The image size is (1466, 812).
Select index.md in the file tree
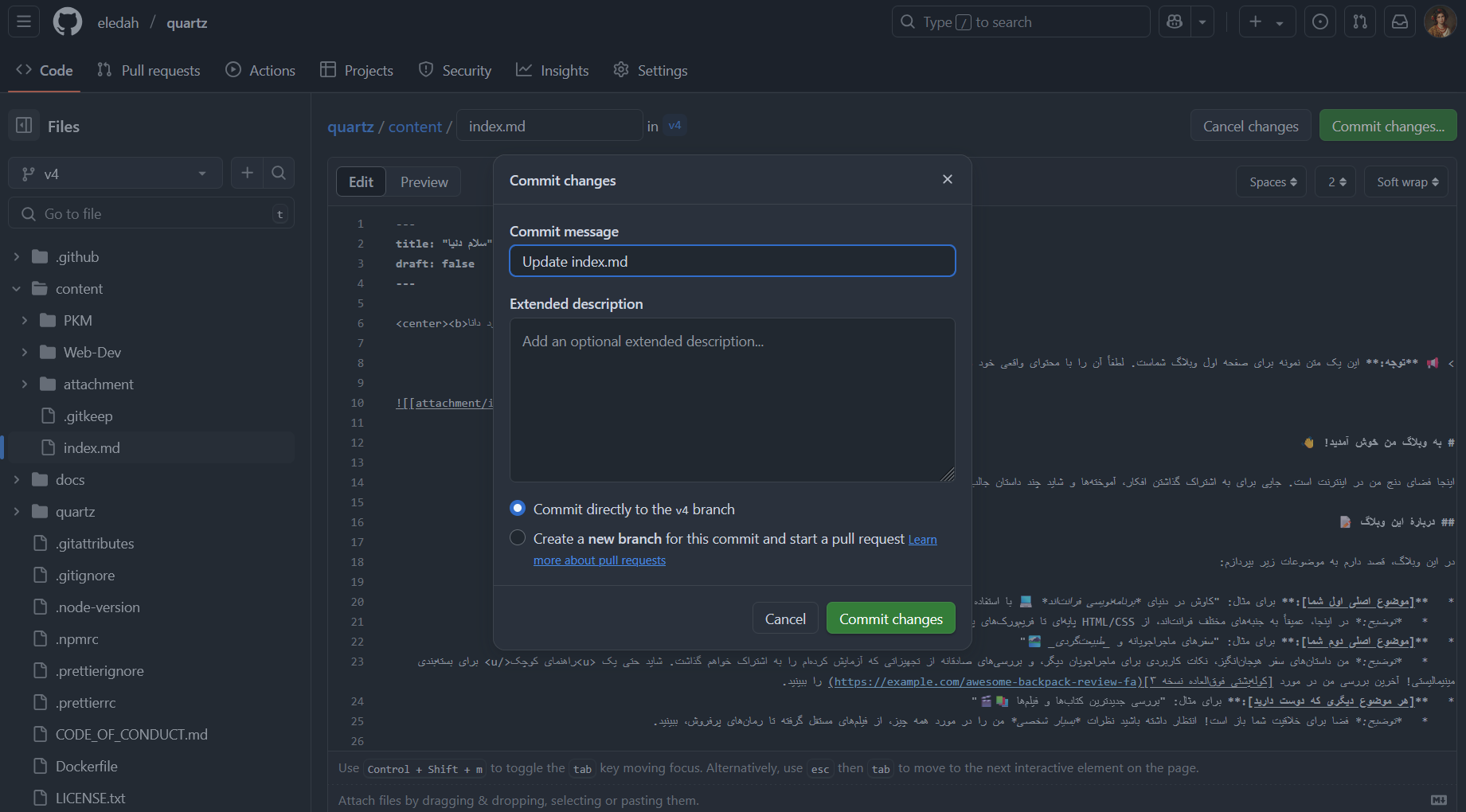click(x=151, y=447)
